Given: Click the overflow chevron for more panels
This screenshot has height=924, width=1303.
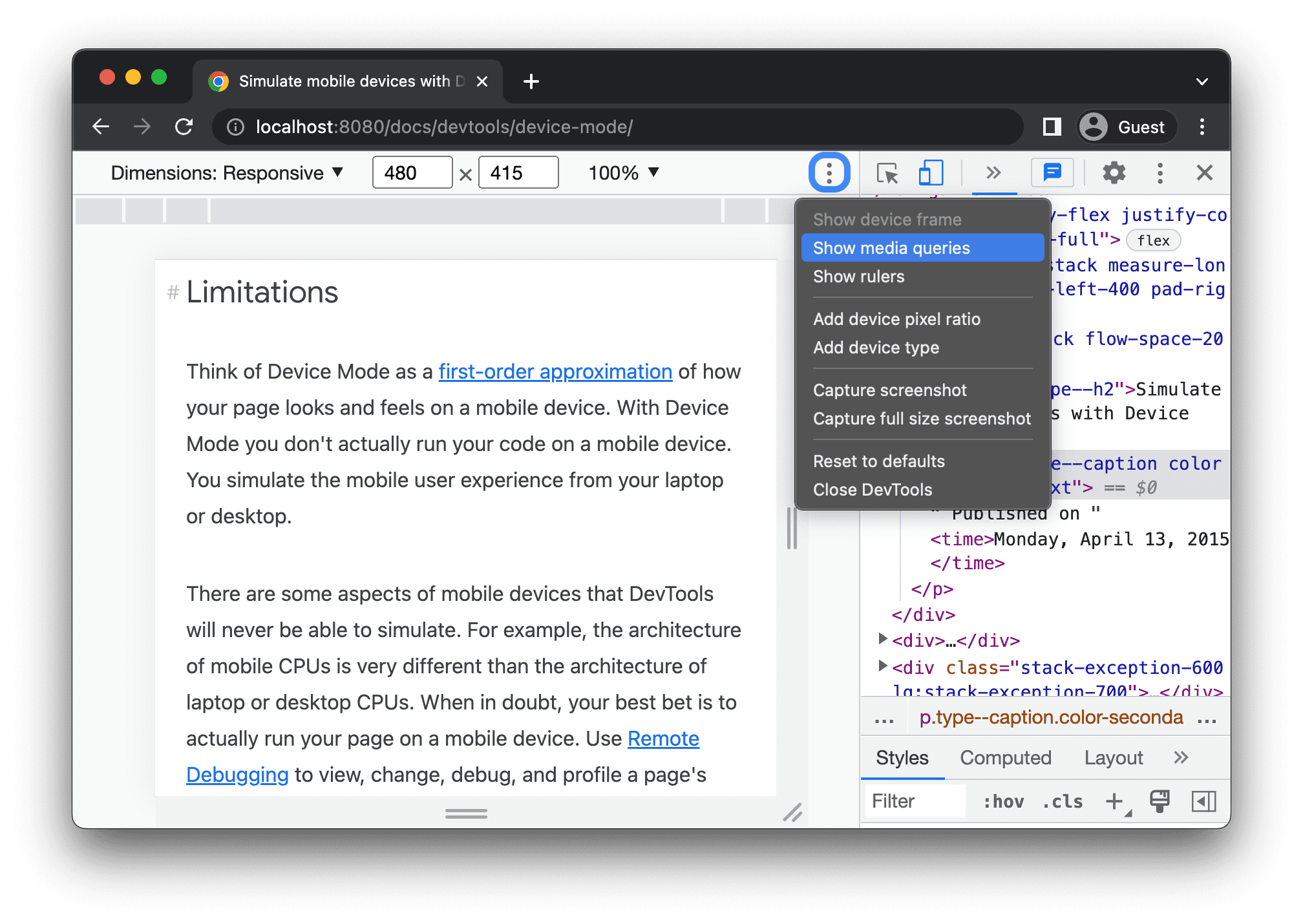Looking at the screenshot, I should 992,172.
